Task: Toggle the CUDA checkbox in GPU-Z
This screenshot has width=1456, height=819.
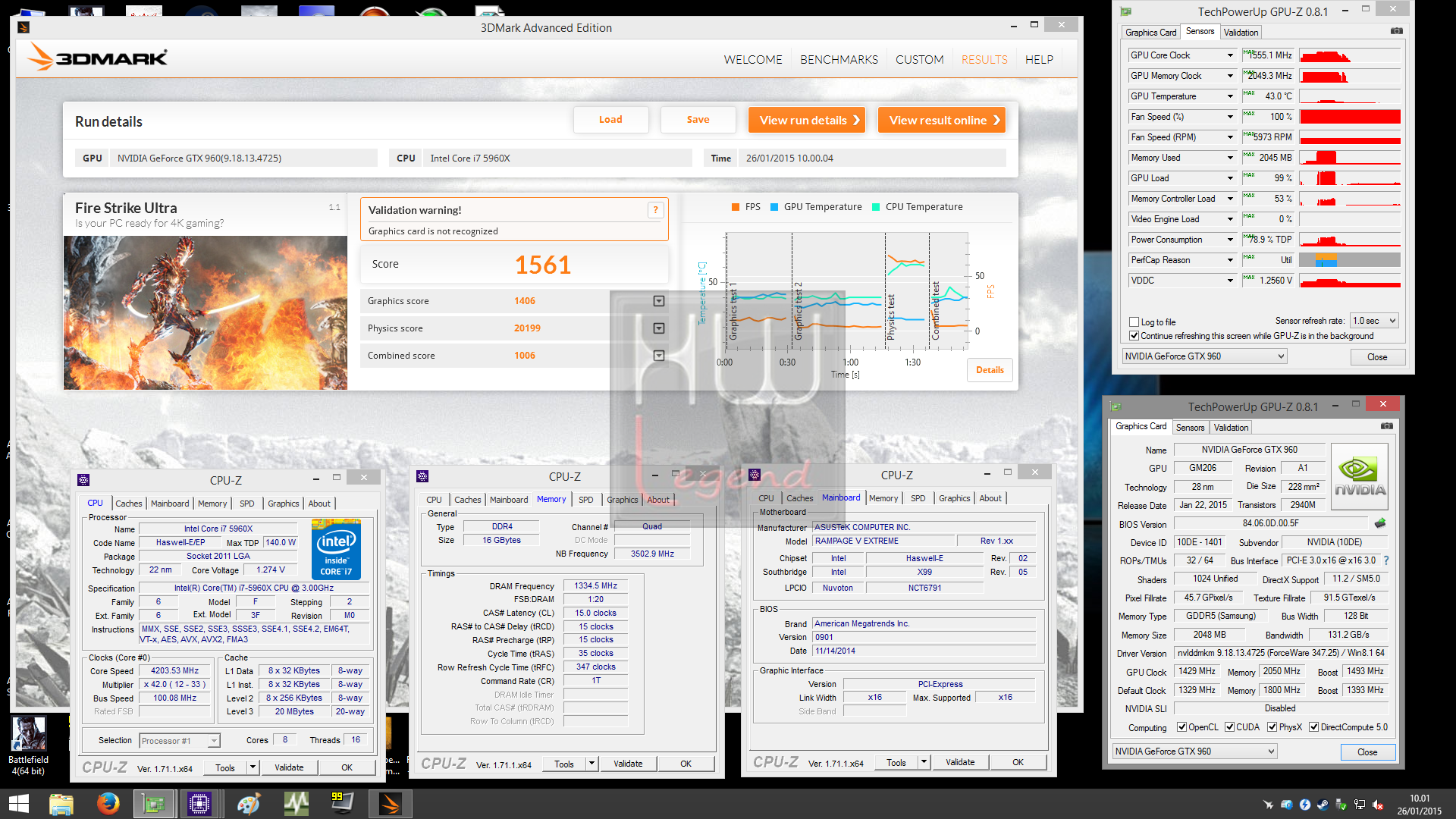Action: (x=1229, y=727)
